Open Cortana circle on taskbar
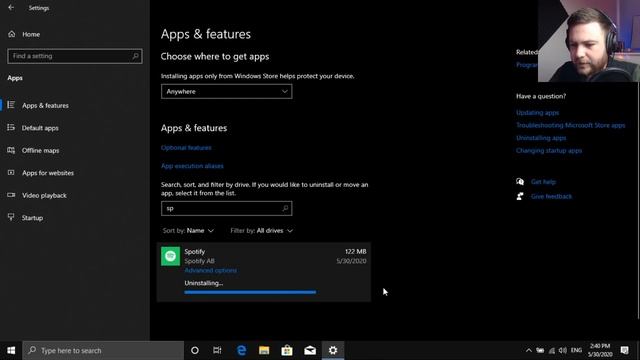 click(195, 350)
